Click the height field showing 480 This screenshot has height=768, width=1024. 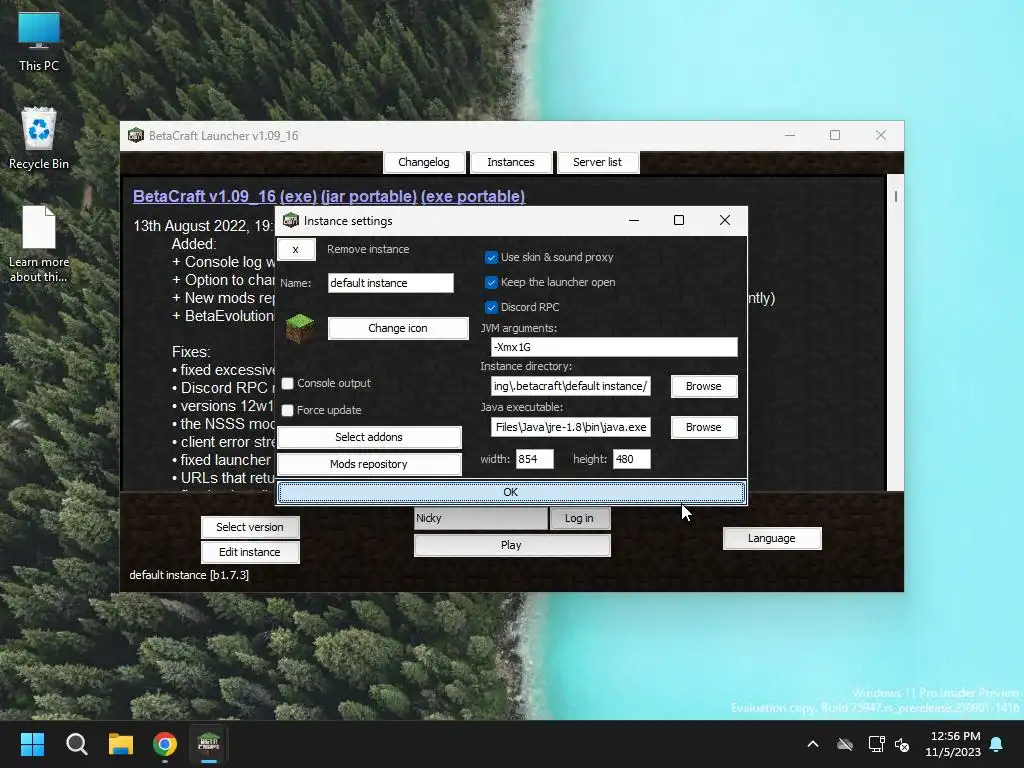pos(632,459)
